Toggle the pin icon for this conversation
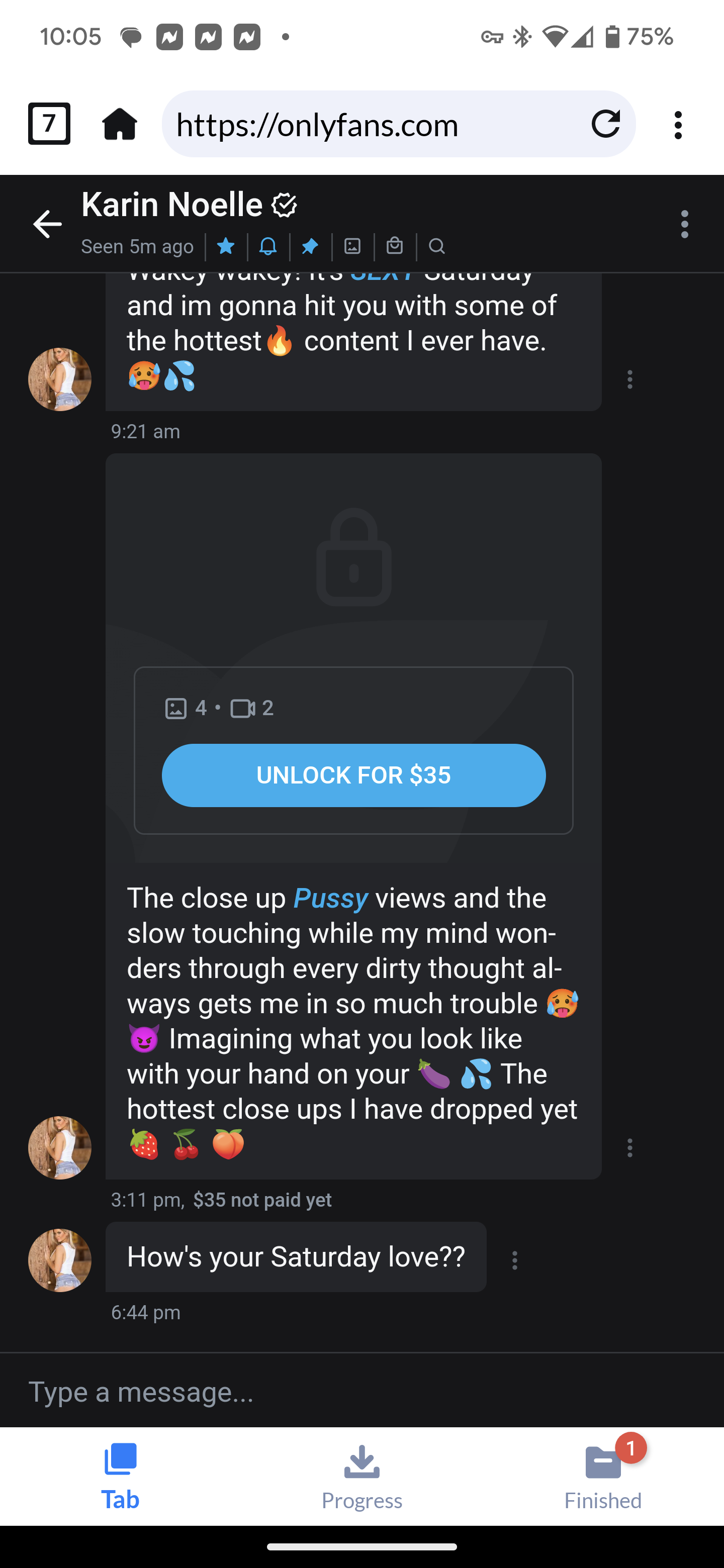724x1568 pixels. [x=310, y=246]
